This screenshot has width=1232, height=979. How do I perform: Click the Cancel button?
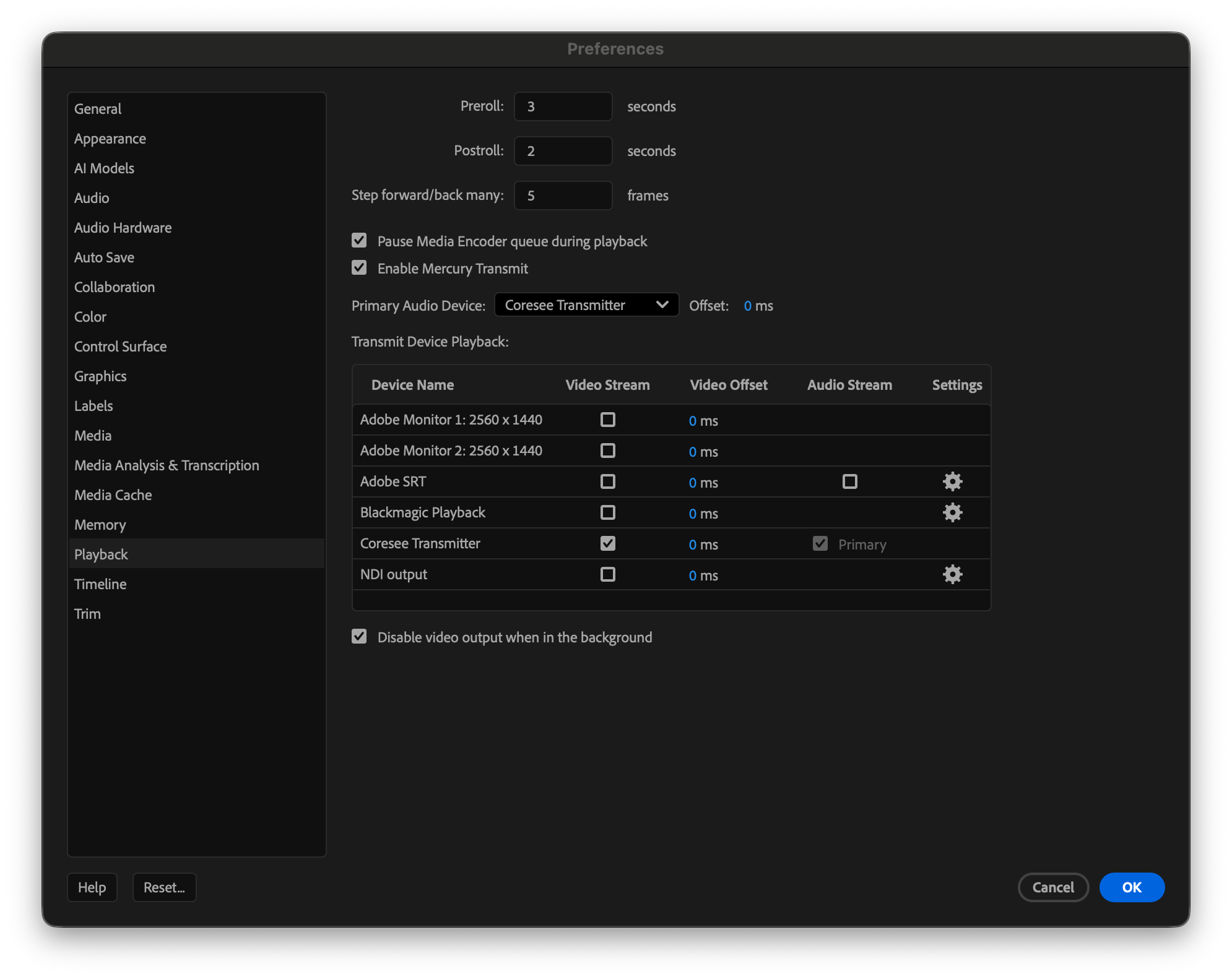coord(1052,887)
